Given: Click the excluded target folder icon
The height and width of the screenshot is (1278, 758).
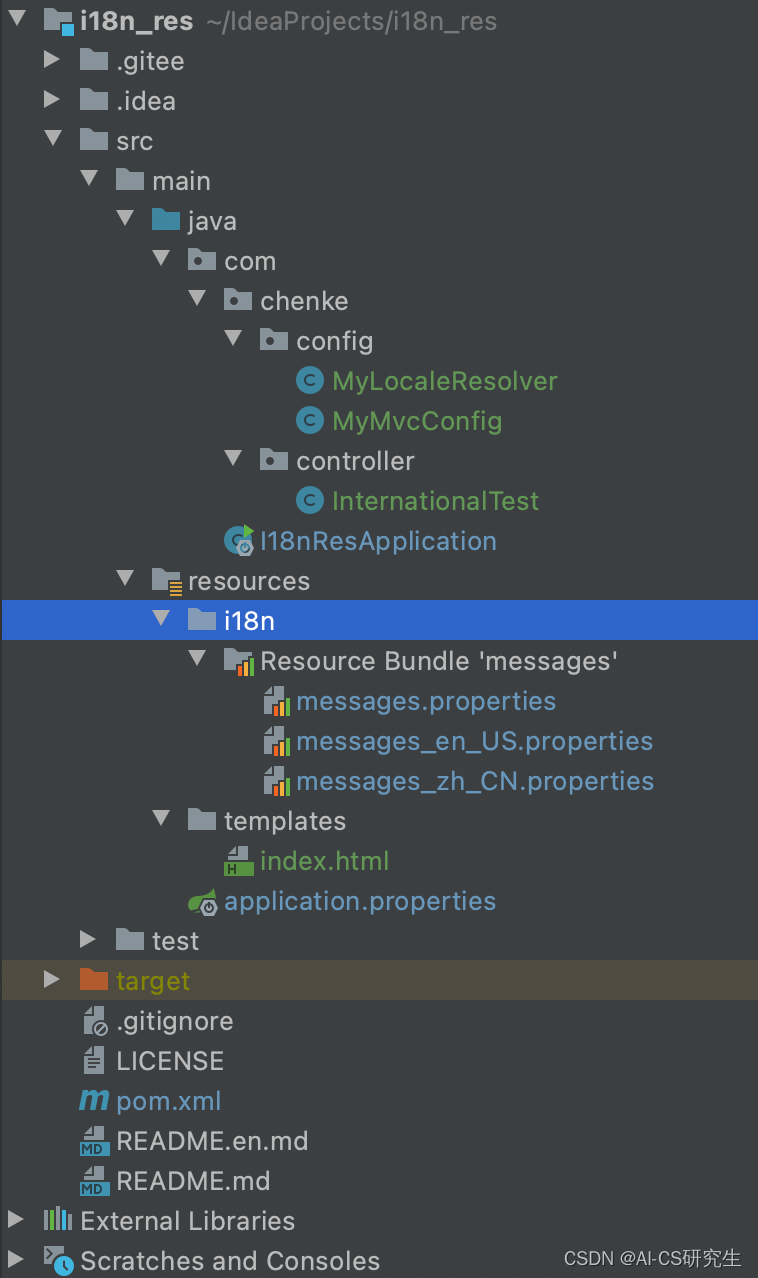Looking at the screenshot, I should pos(93,980).
